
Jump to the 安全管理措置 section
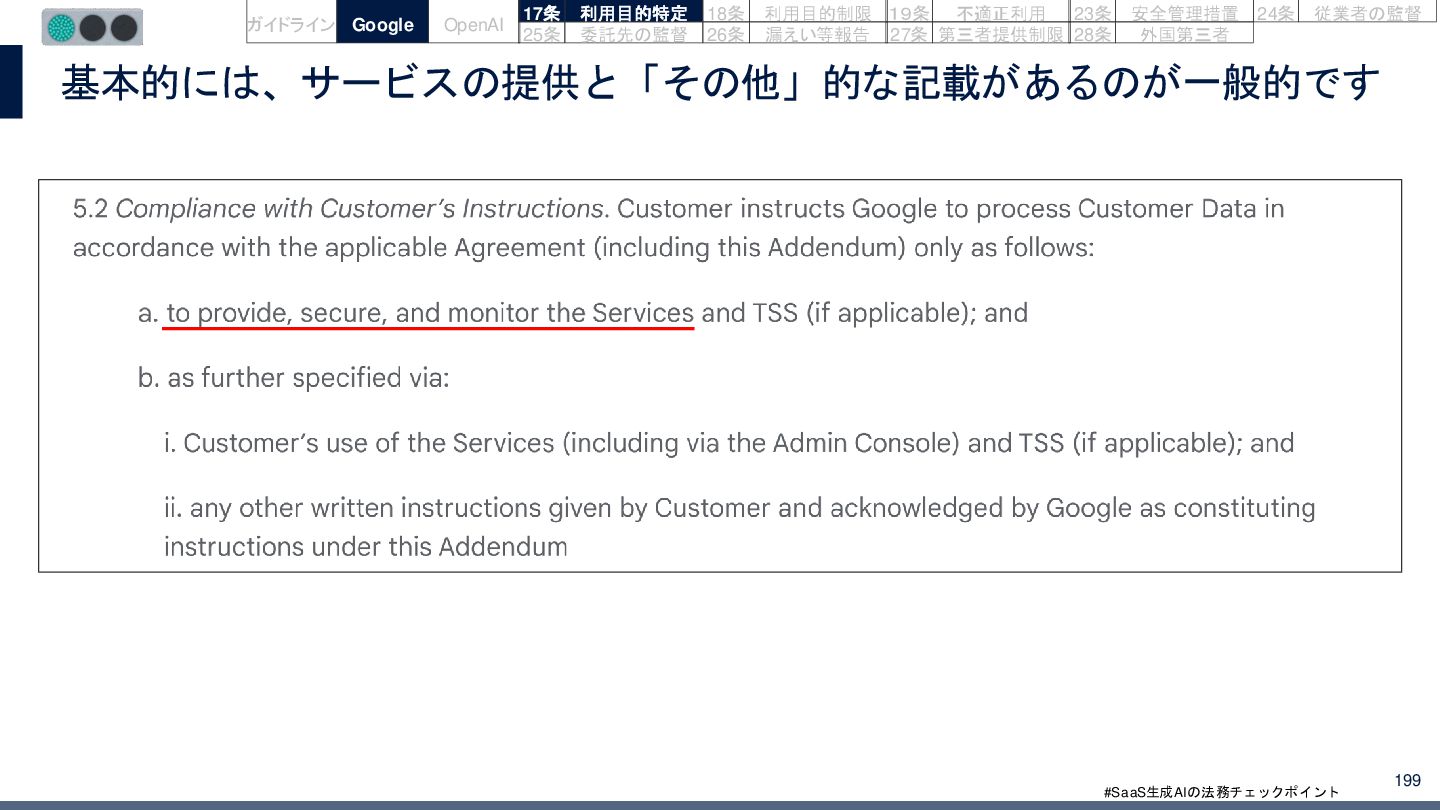(1184, 13)
